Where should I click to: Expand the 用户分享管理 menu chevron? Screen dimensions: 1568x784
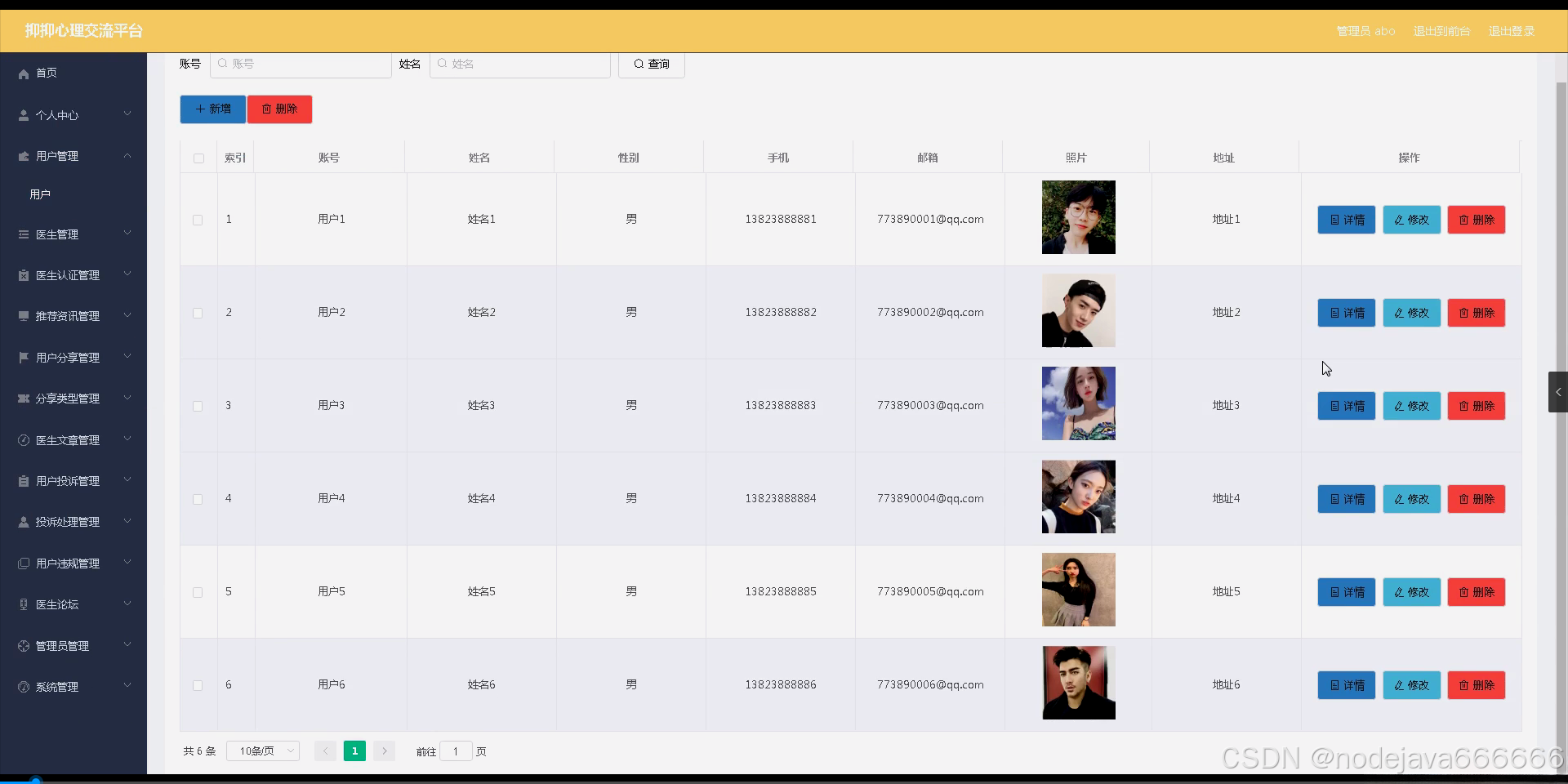pyautogui.click(x=127, y=357)
